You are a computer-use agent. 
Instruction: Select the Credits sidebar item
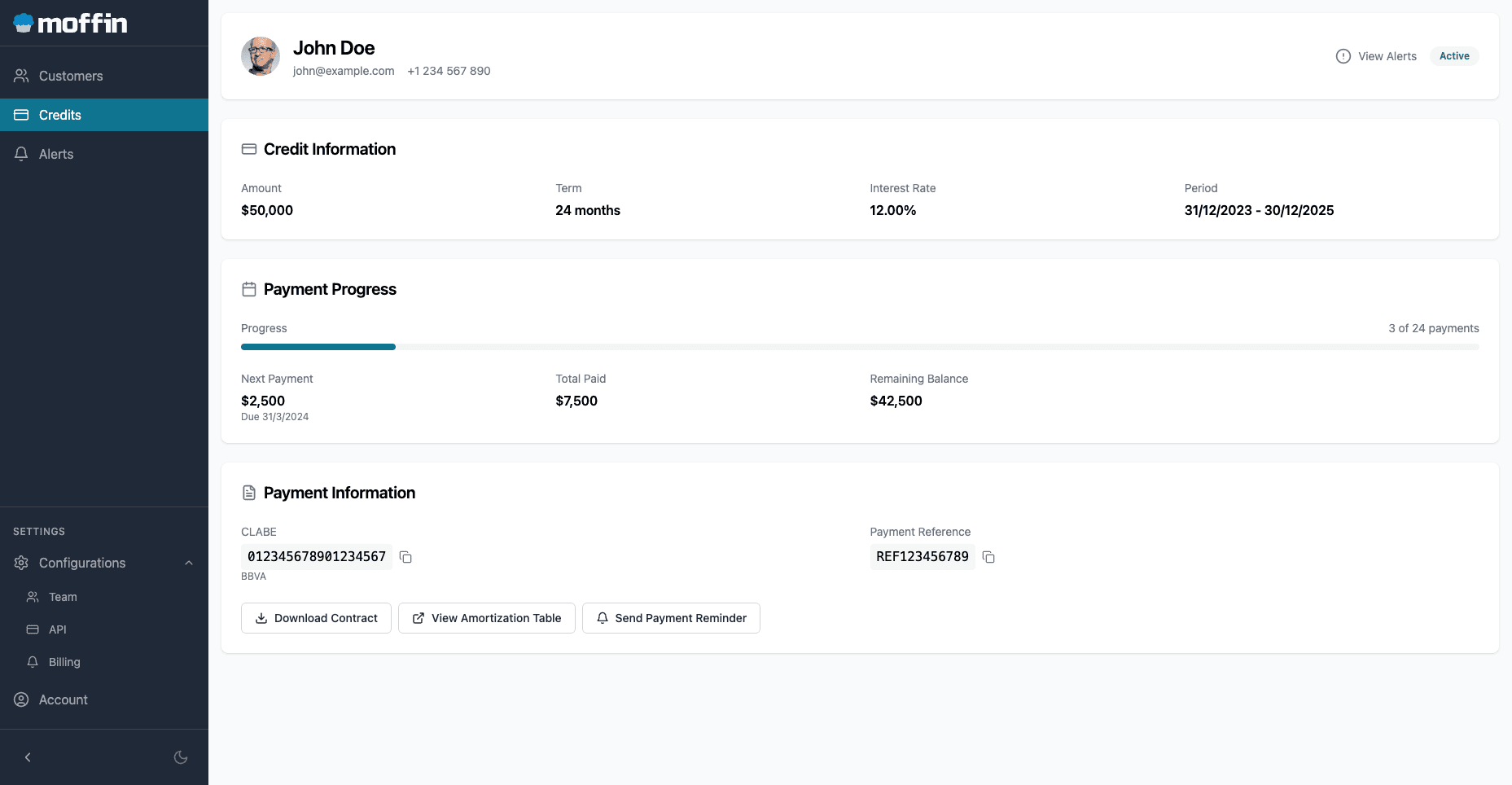pos(60,115)
